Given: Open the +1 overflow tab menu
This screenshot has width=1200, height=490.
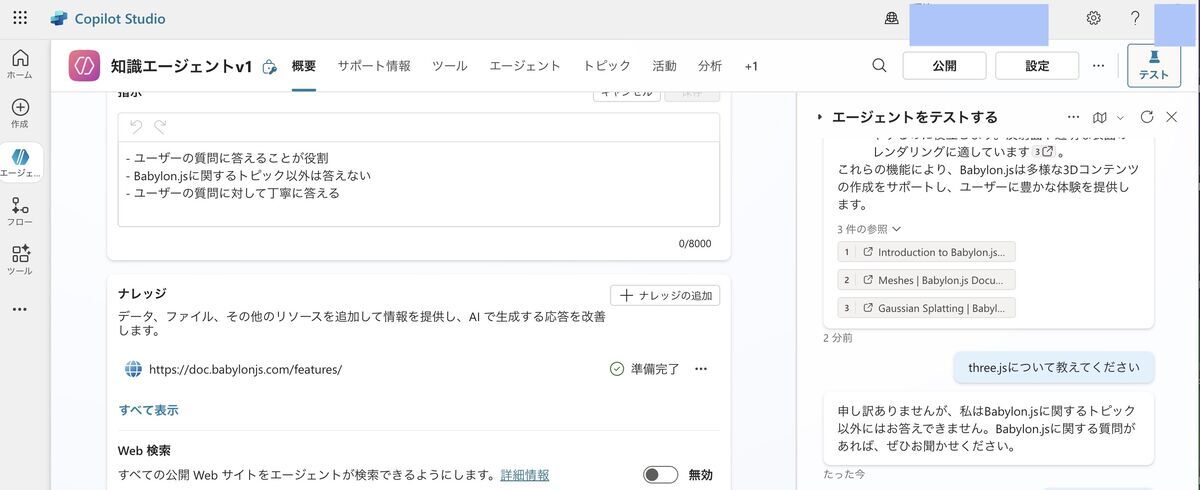Looking at the screenshot, I should 751,66.
